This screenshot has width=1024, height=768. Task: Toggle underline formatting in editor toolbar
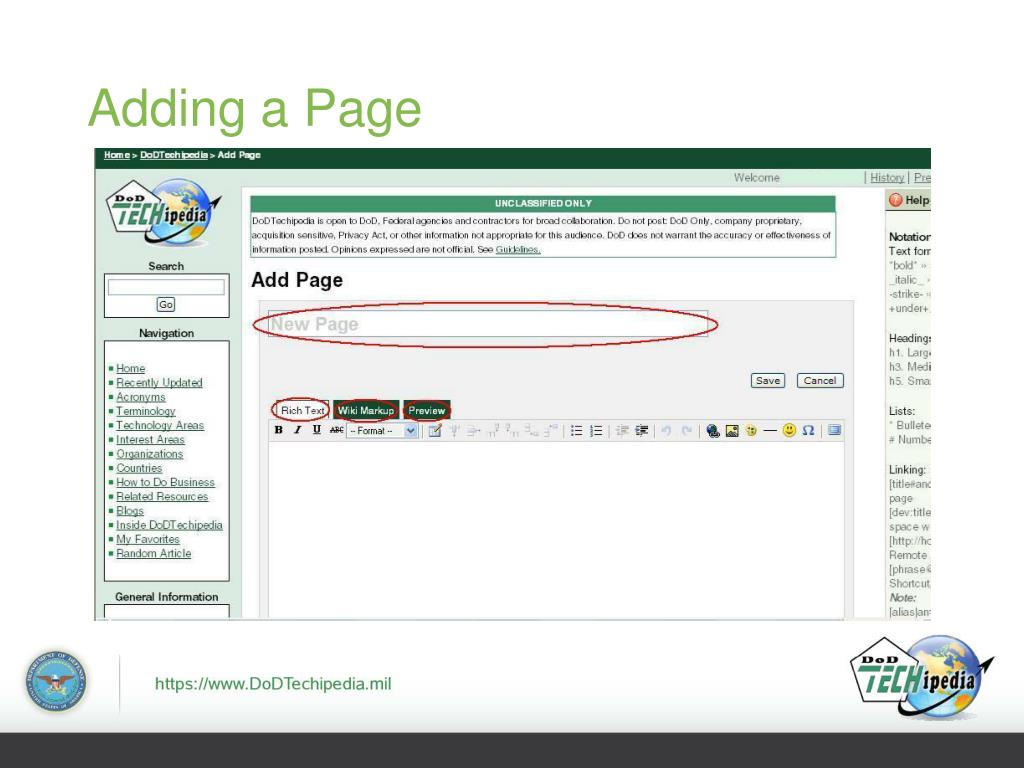click(x=317, y=430)
